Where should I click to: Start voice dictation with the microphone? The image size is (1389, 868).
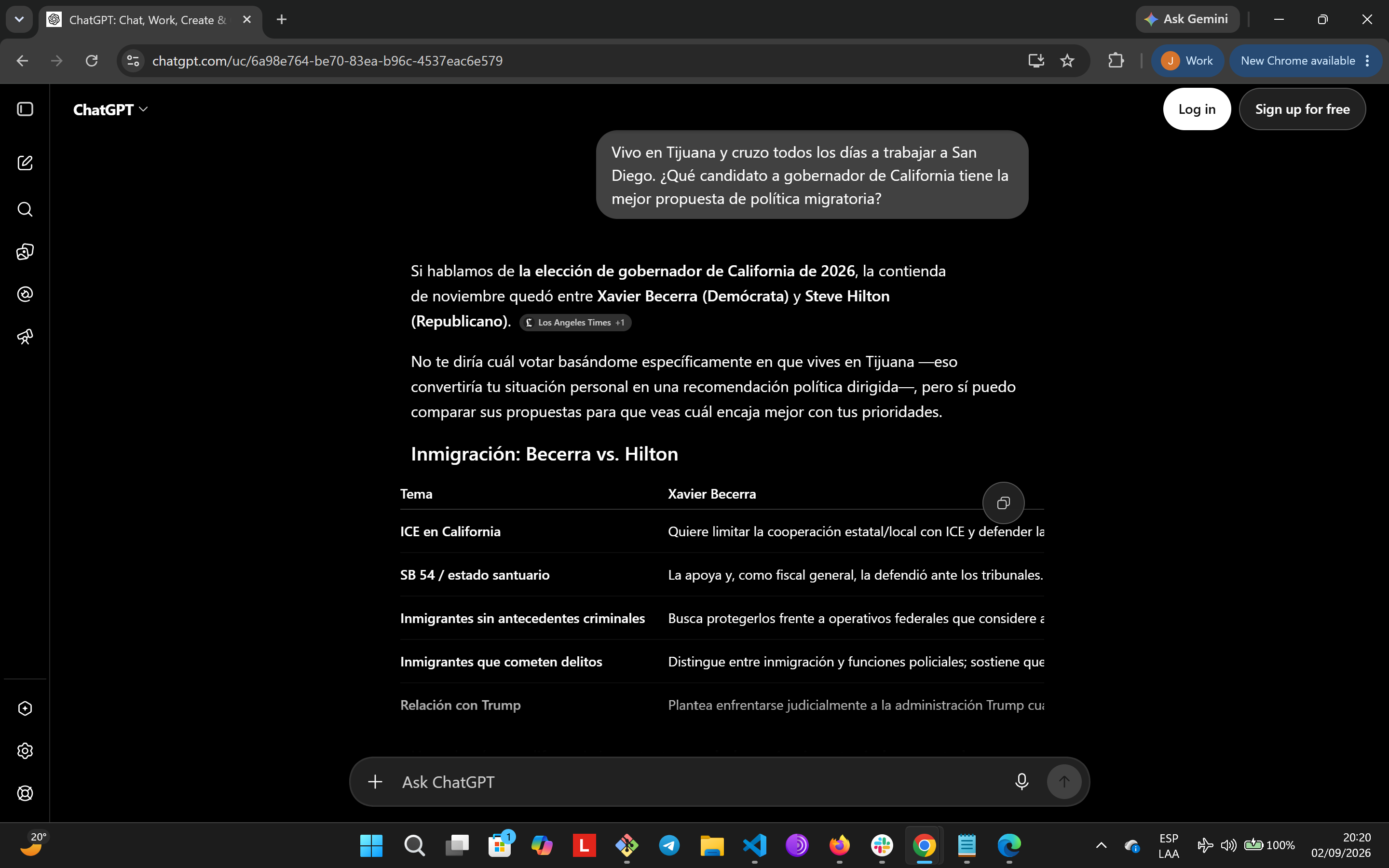tap(1021, 782)
